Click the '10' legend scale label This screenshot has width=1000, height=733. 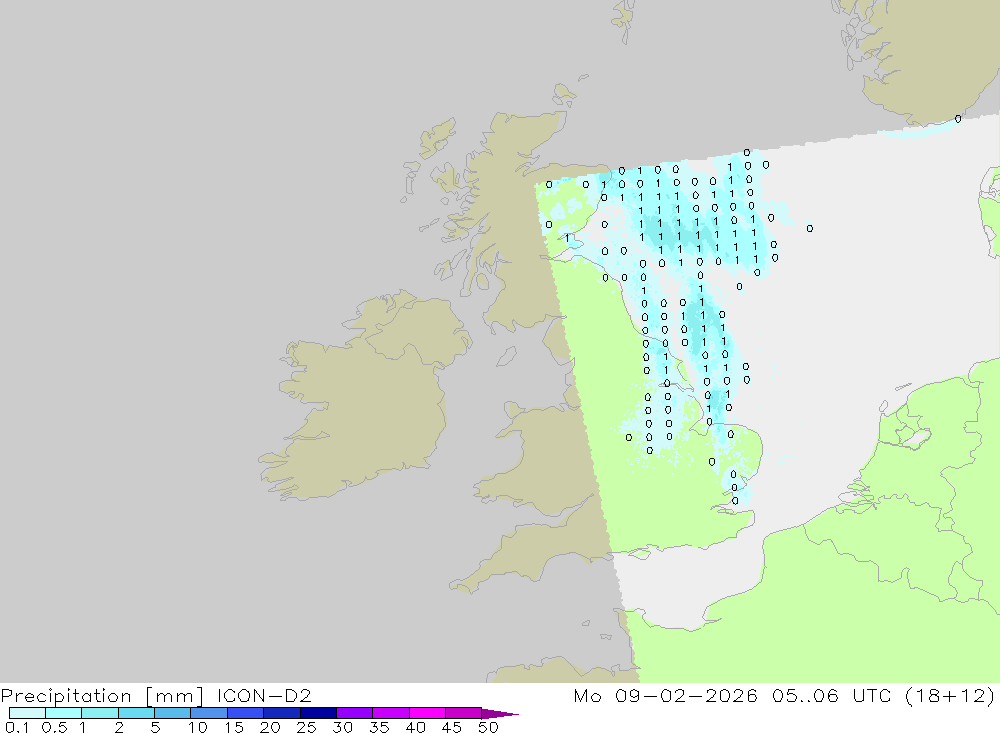tap(198, 727)
